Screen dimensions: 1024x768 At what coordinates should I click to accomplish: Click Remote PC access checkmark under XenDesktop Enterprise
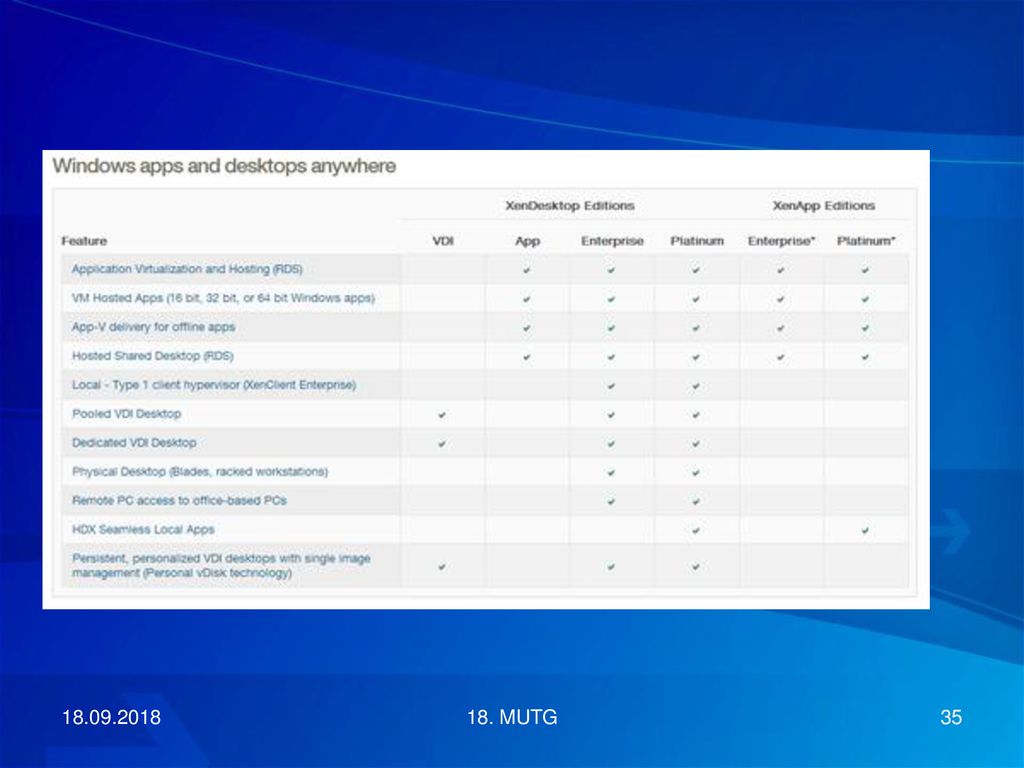tap(611, 502)
